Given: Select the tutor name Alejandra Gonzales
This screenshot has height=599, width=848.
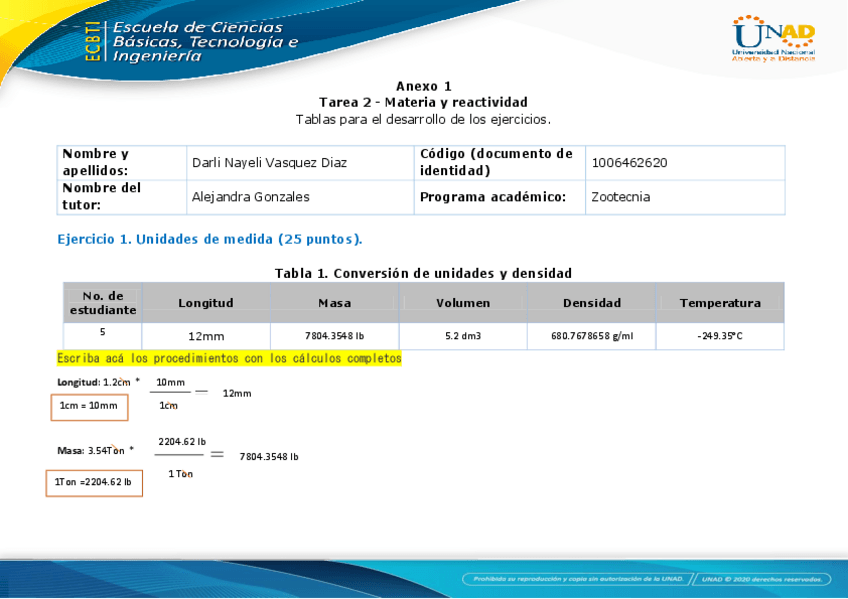Looking at the screenshot, I should click(x=250, y=197).
